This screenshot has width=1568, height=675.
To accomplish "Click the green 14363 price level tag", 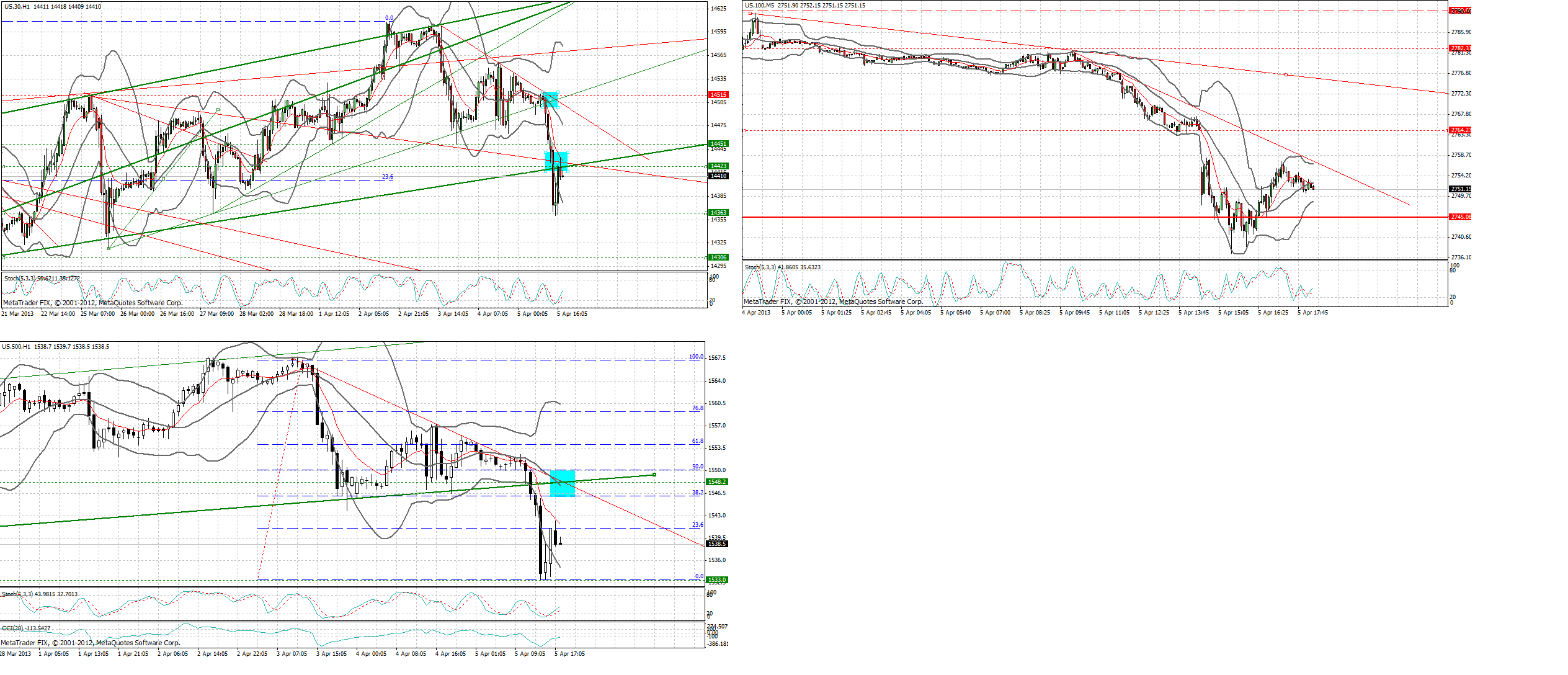I will point(718,213).
